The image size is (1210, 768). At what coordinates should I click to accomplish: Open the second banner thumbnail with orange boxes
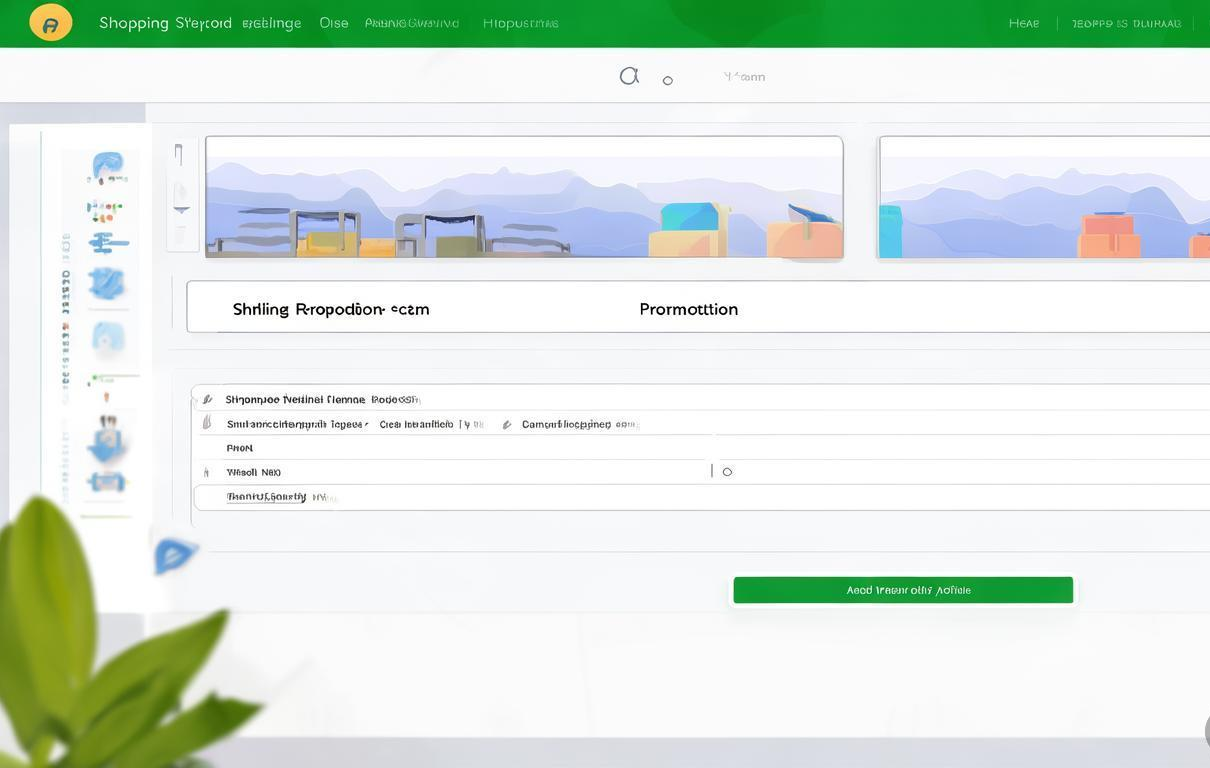1043,197
